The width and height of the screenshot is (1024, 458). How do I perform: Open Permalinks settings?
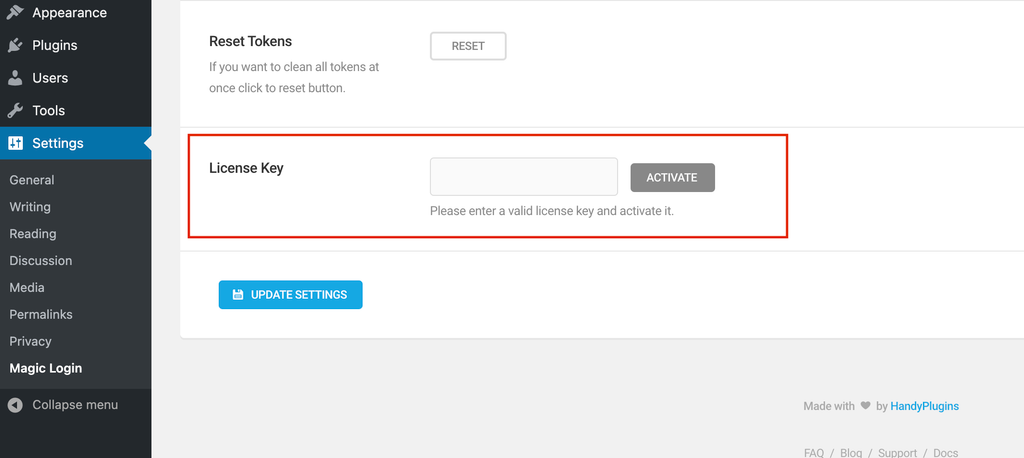click(40, 314)
